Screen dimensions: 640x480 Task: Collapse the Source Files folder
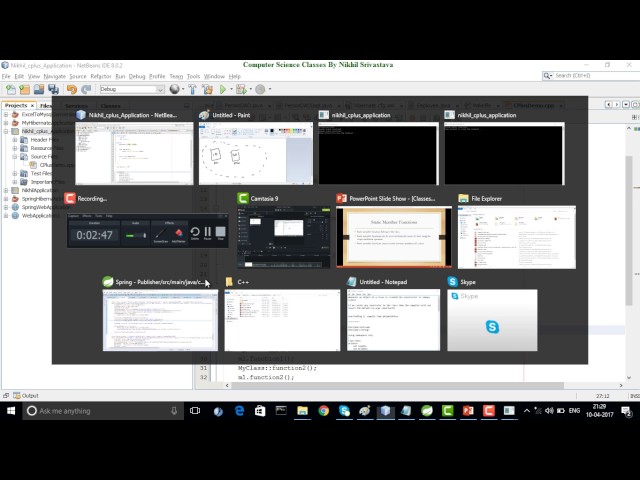[15, 156]
